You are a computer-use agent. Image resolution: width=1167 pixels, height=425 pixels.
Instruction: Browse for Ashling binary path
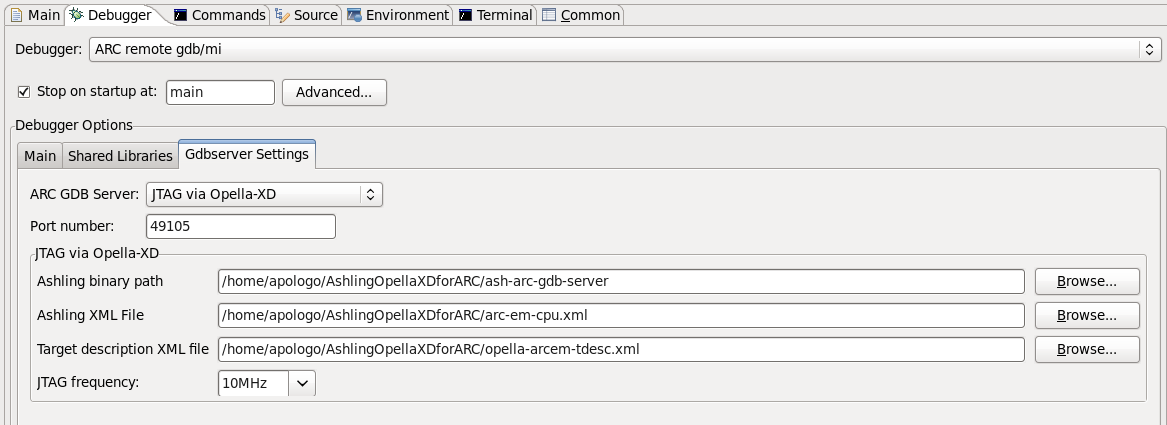[x=1087, y=281]
